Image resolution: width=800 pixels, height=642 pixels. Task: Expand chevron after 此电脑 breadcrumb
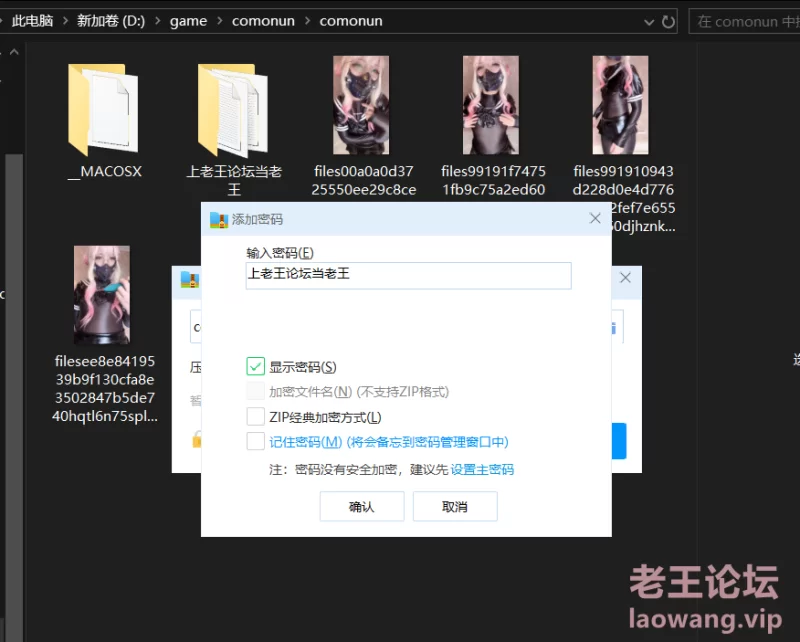[x=65, y=21]
